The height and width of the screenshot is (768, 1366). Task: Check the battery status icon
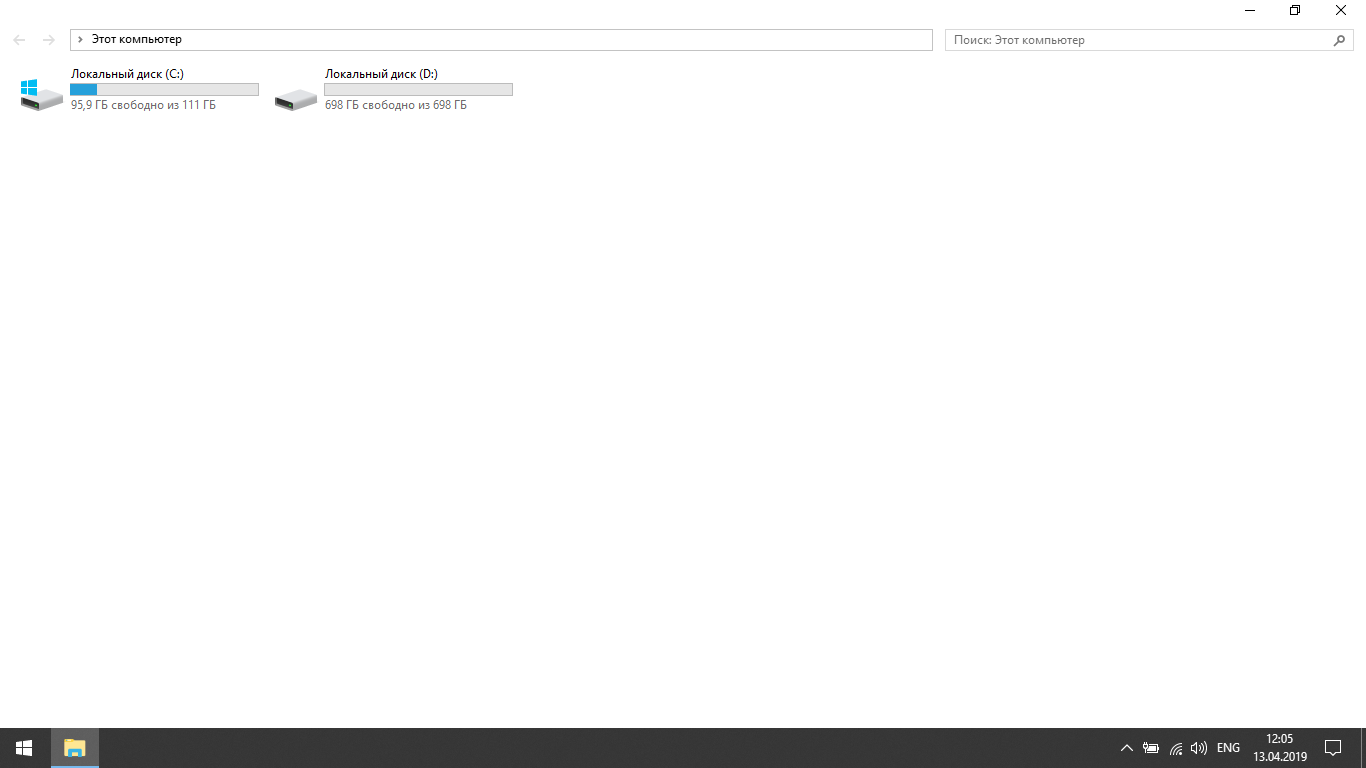pos(1151,748)
